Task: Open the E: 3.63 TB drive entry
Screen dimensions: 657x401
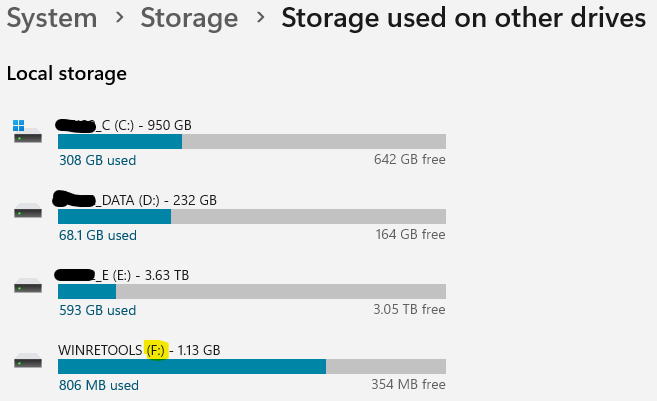Action: coord(122,275)
